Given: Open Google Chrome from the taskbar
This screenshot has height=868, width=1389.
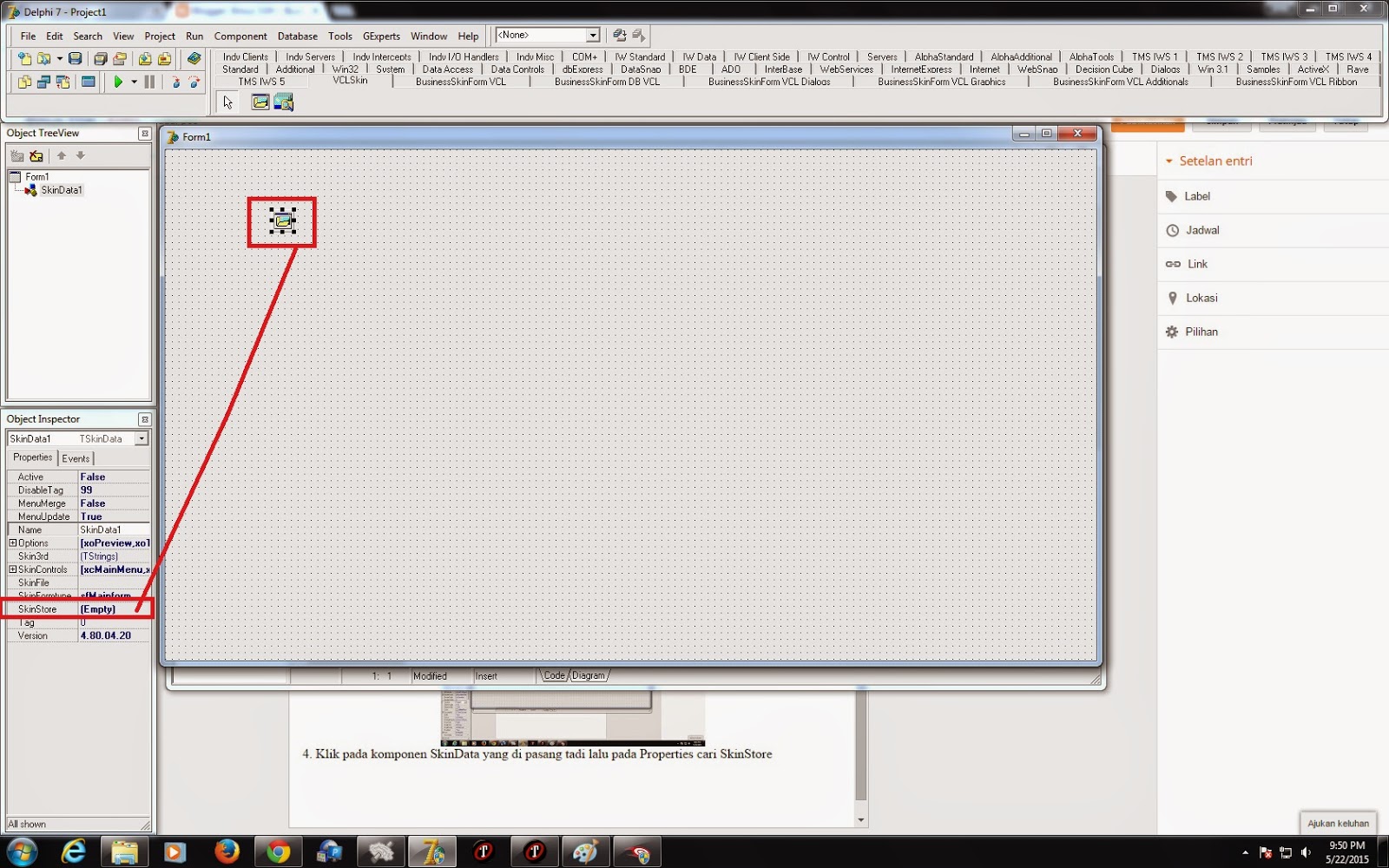Looking at the screenshot, I should click(278, 852).
